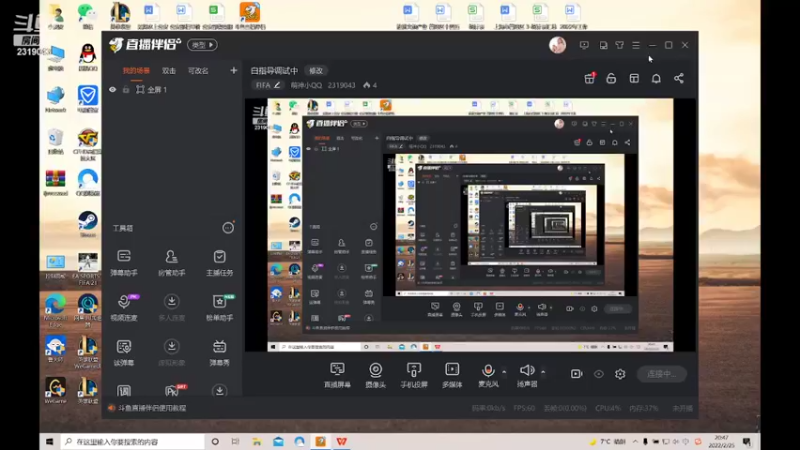Click the 连接中 start streaming button
Image resolution: width=800 pixels, height=450 pixels.
click(662, 374)
